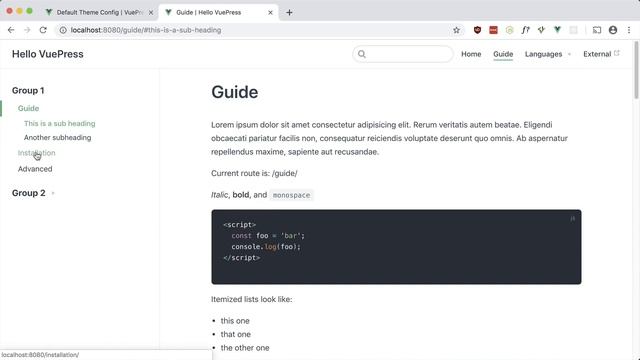Click the page vertical scrollbar thumb
640x360 pixels.
pyautogui.click(x=636, y=69)
